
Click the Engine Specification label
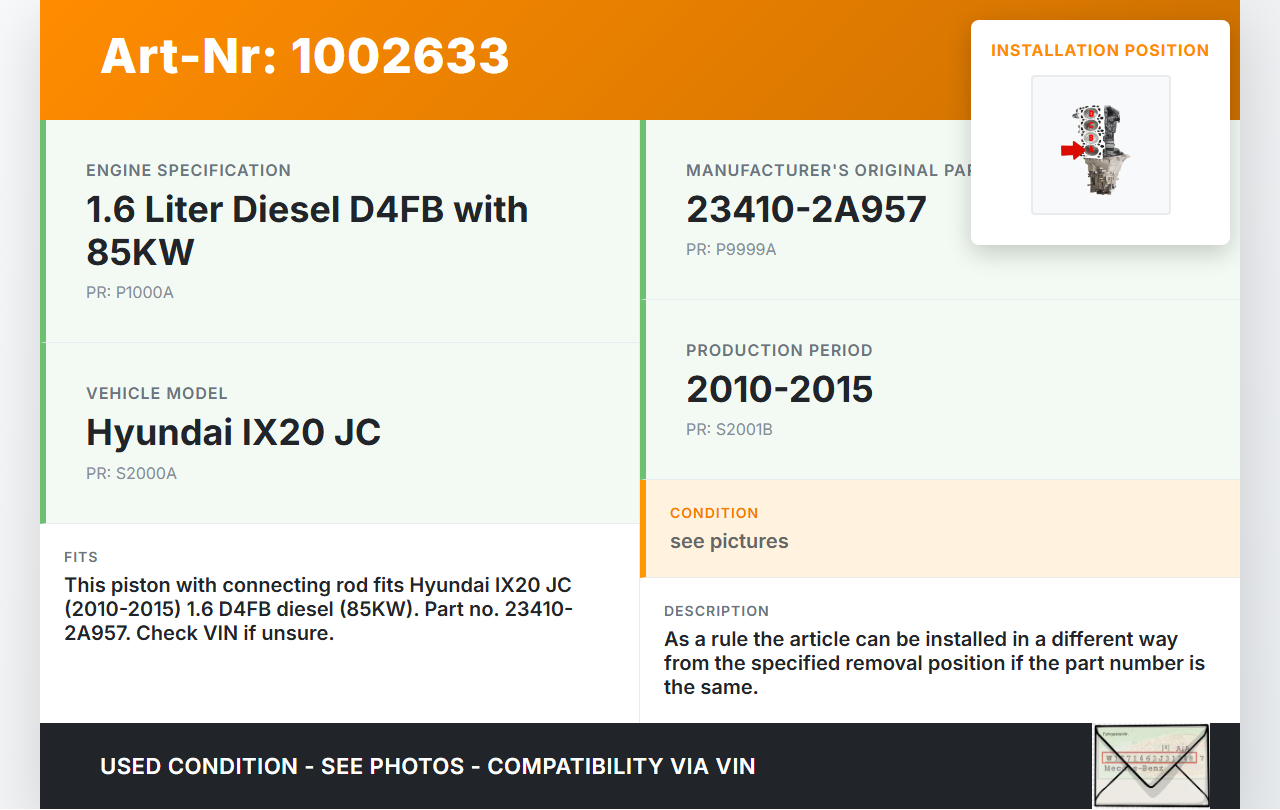pyautogui.click(x=188, y=170)
